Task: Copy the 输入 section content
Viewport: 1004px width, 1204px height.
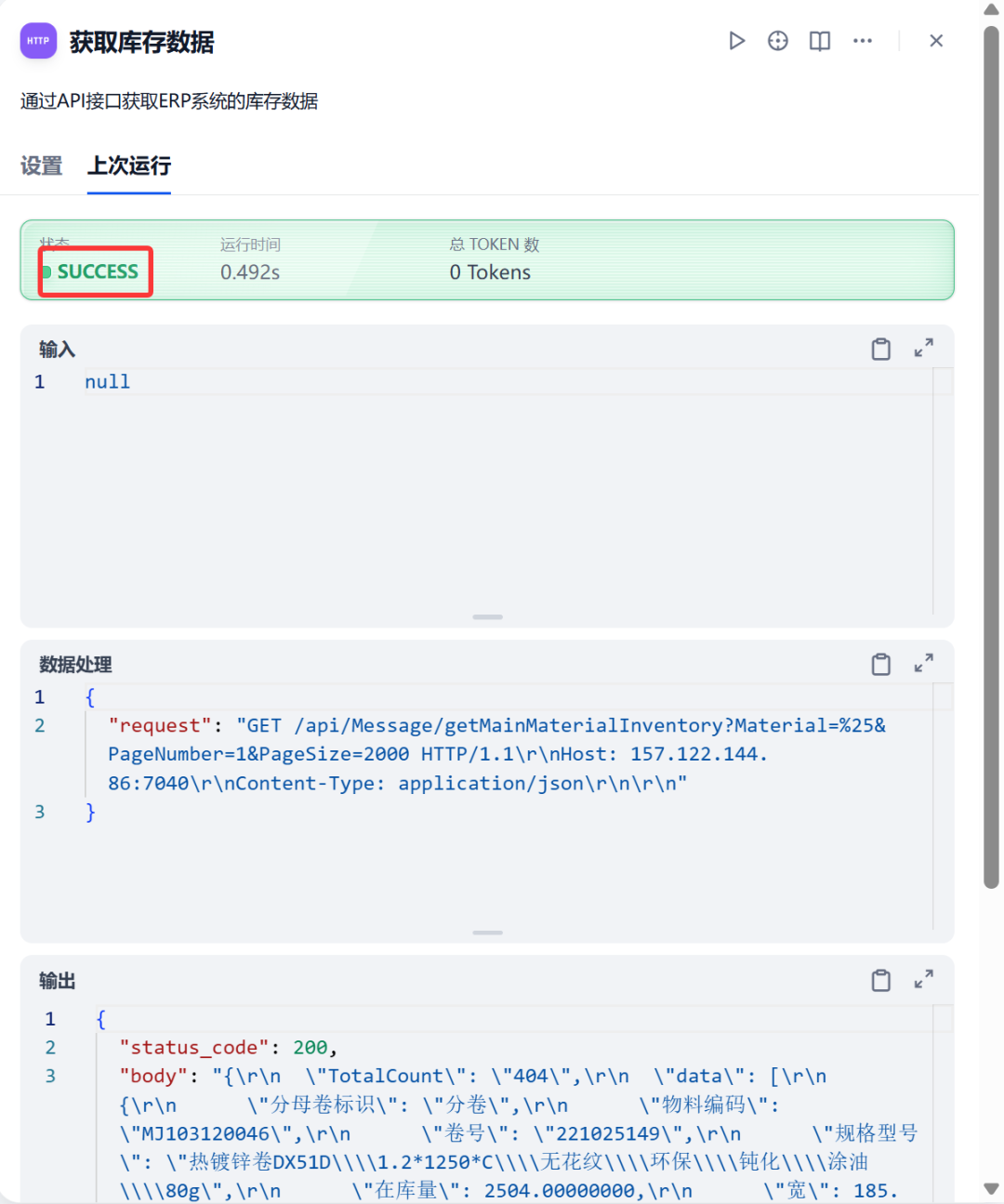Action: point(880,350)
